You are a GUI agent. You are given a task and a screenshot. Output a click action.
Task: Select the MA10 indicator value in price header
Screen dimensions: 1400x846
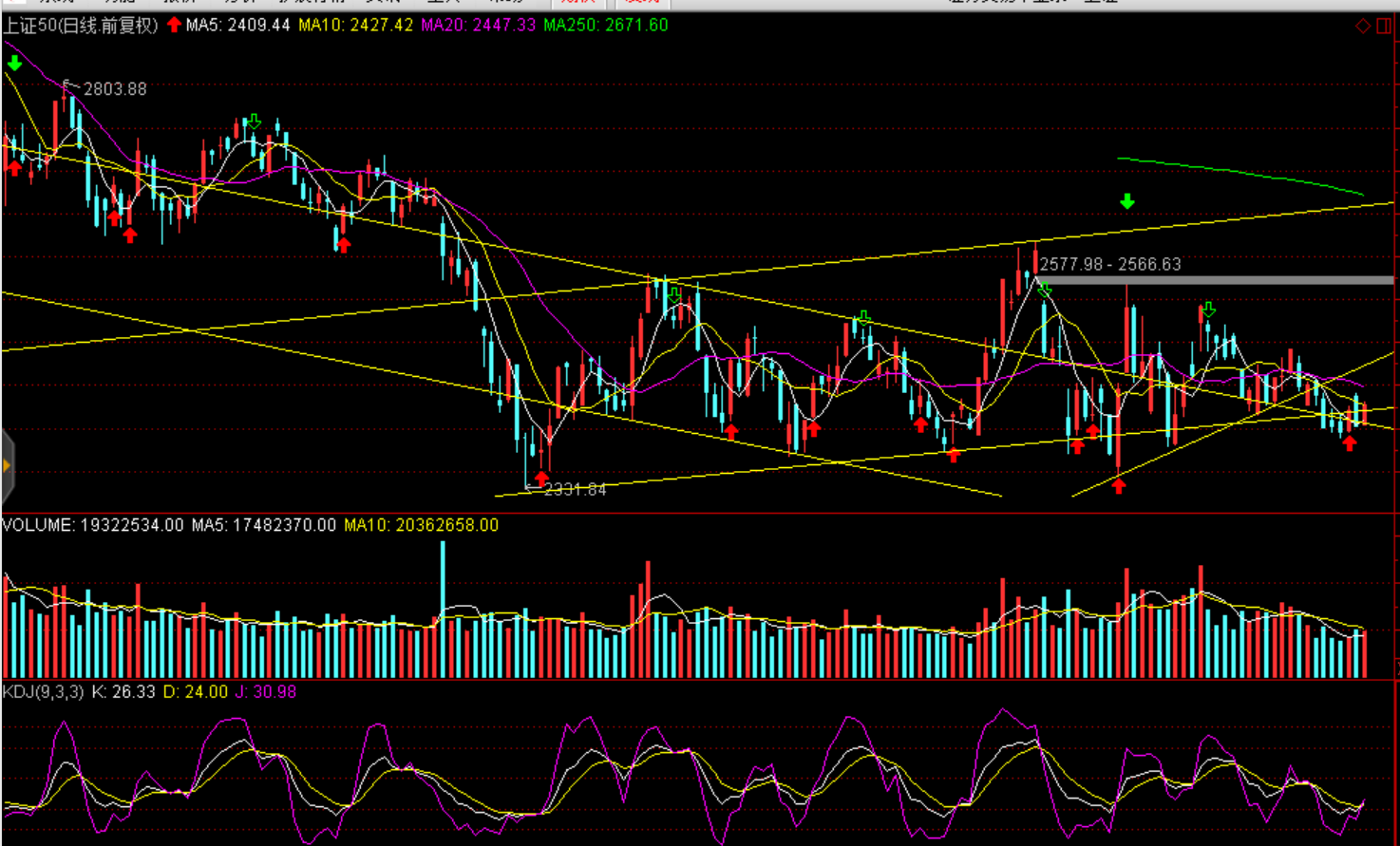point(355,26)
